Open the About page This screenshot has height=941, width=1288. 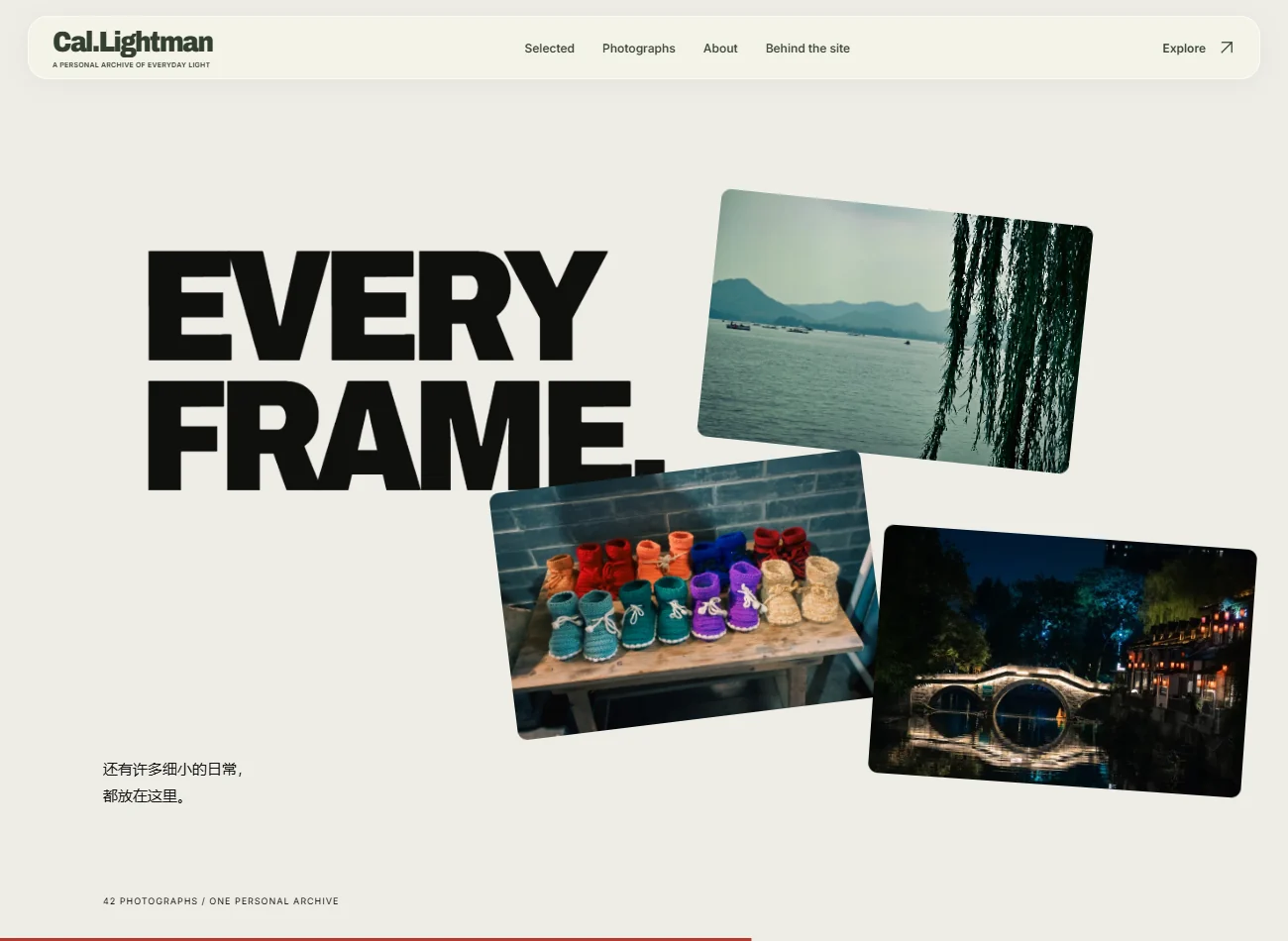click(x=720, y=49)
